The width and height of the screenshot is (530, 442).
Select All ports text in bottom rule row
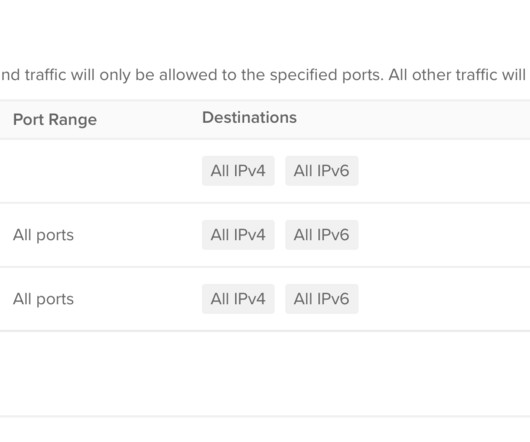43,299
